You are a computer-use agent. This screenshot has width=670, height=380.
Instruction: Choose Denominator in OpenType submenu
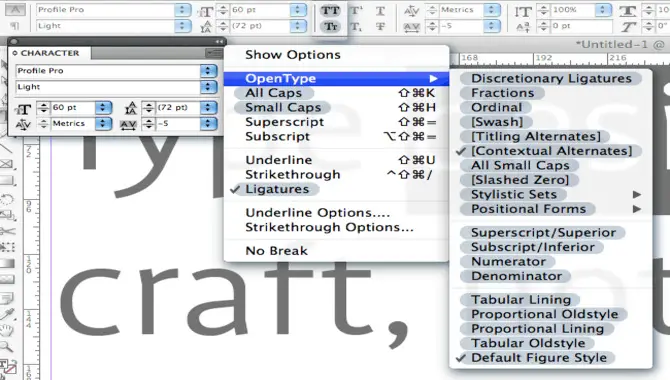click(x=516, y=276)
